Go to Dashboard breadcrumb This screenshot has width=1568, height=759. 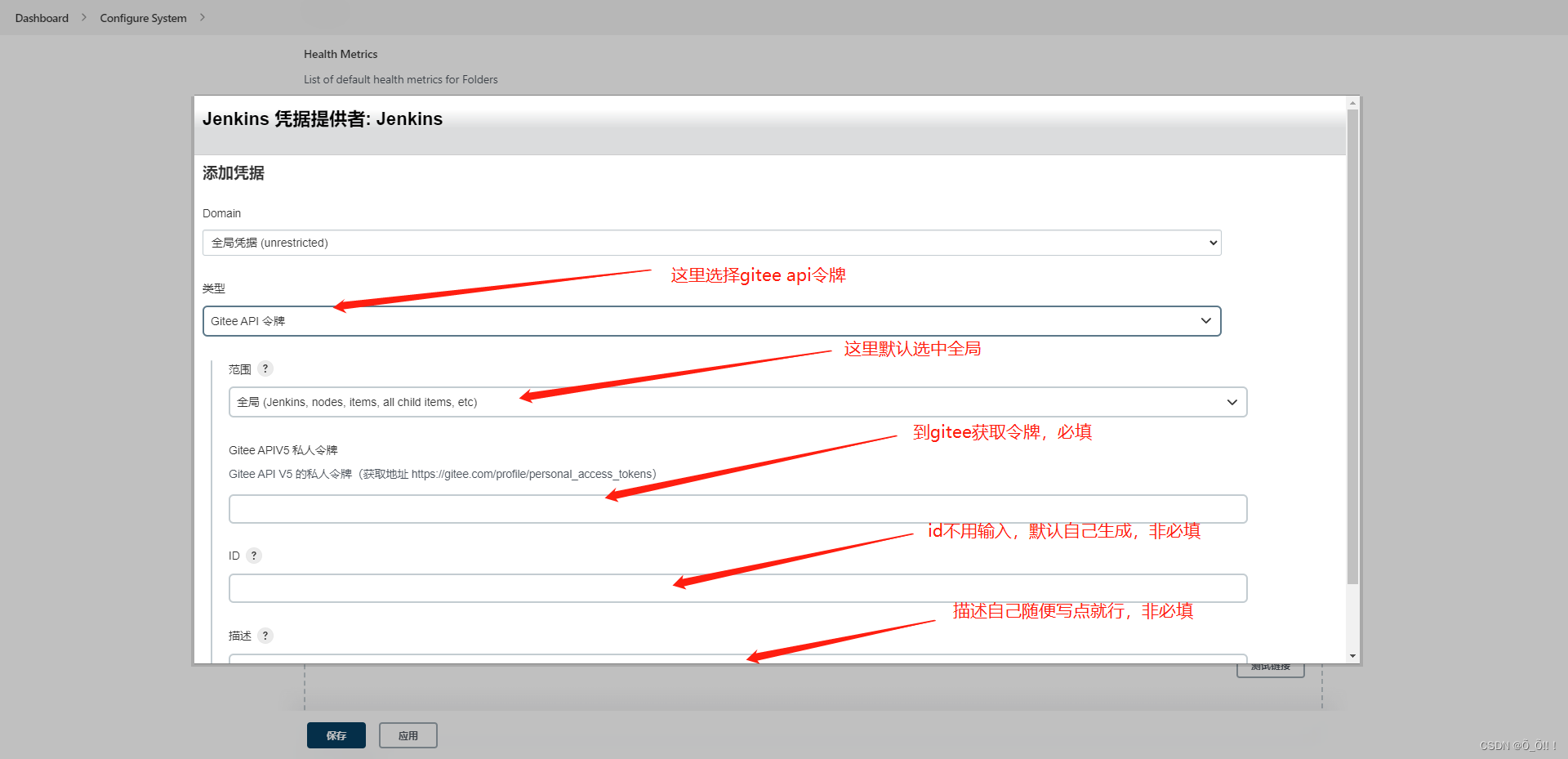tap(42, 18)
